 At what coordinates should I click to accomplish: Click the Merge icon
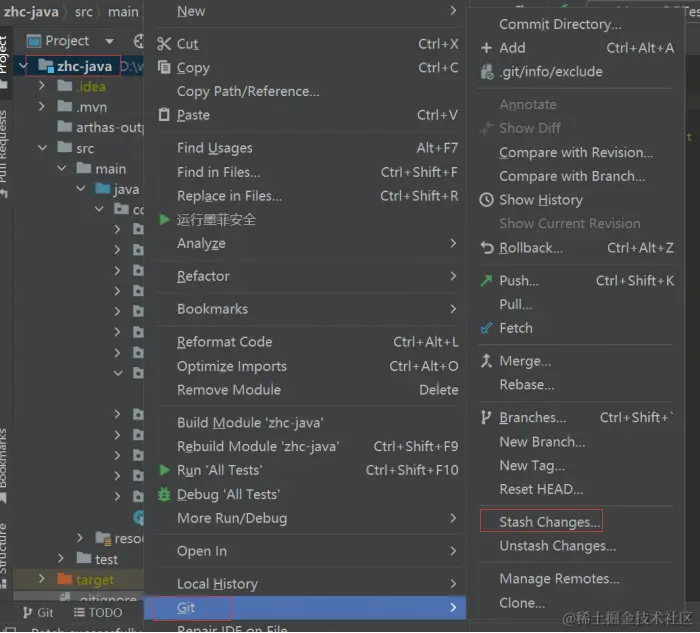tap(486, 361)
